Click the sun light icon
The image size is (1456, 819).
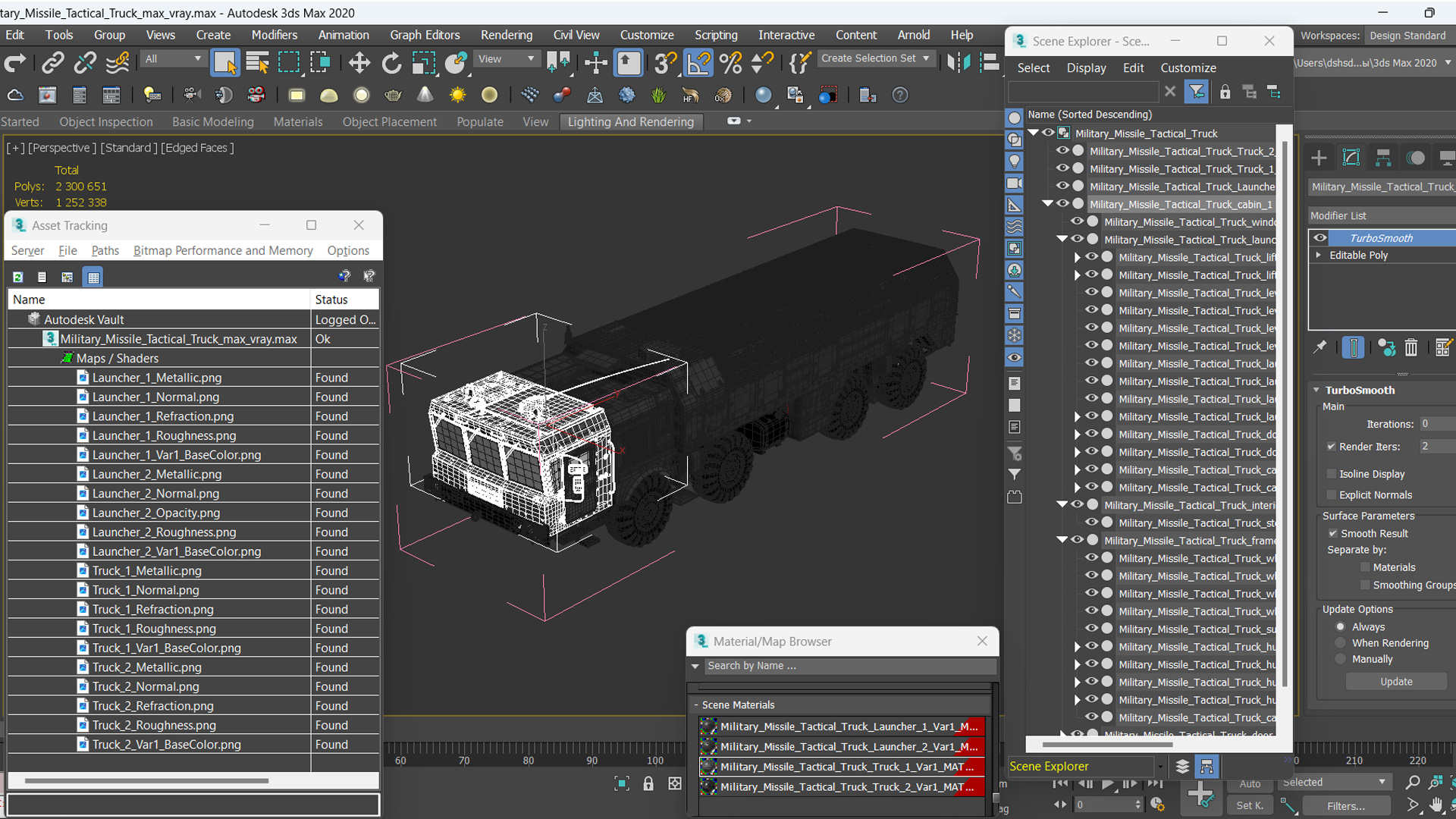[457, 96]
